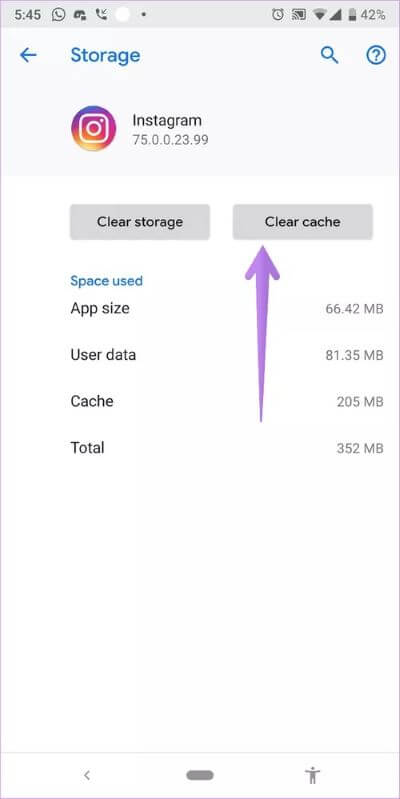Select the App size row
Viewport: 400px width, 799px height.
pyautogui.click(x=227, y=308)
